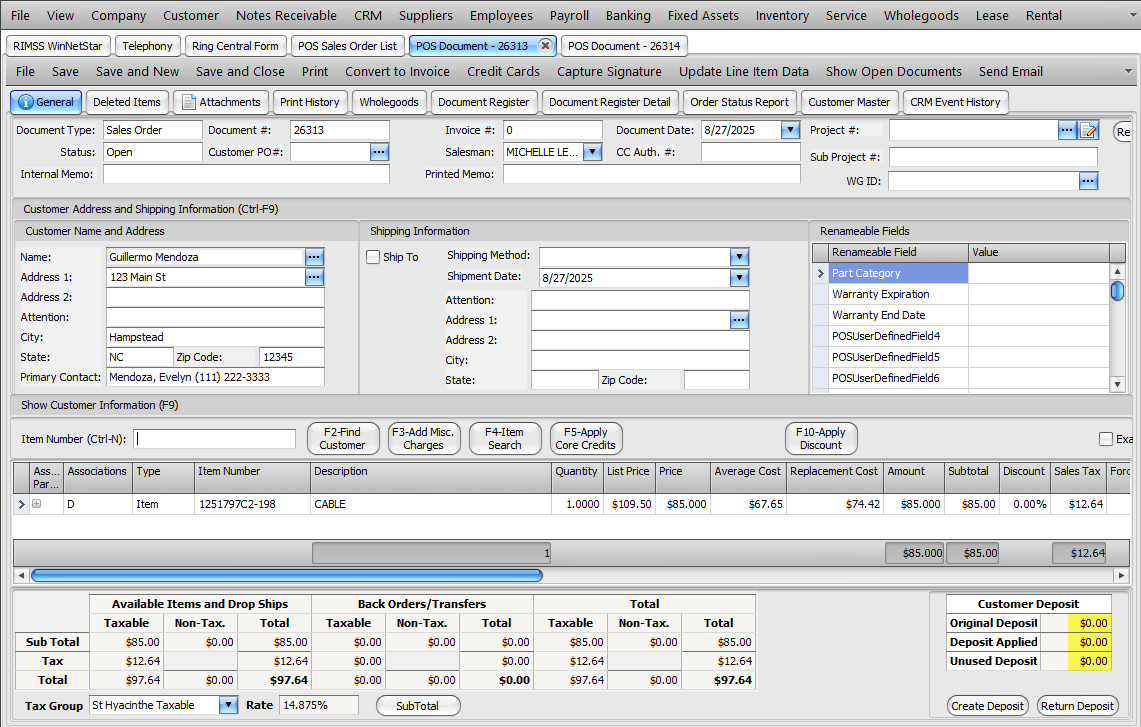1141x727 pixels.
Task: Open the Tax Group dropdown
Action: [x=228, y=705]
